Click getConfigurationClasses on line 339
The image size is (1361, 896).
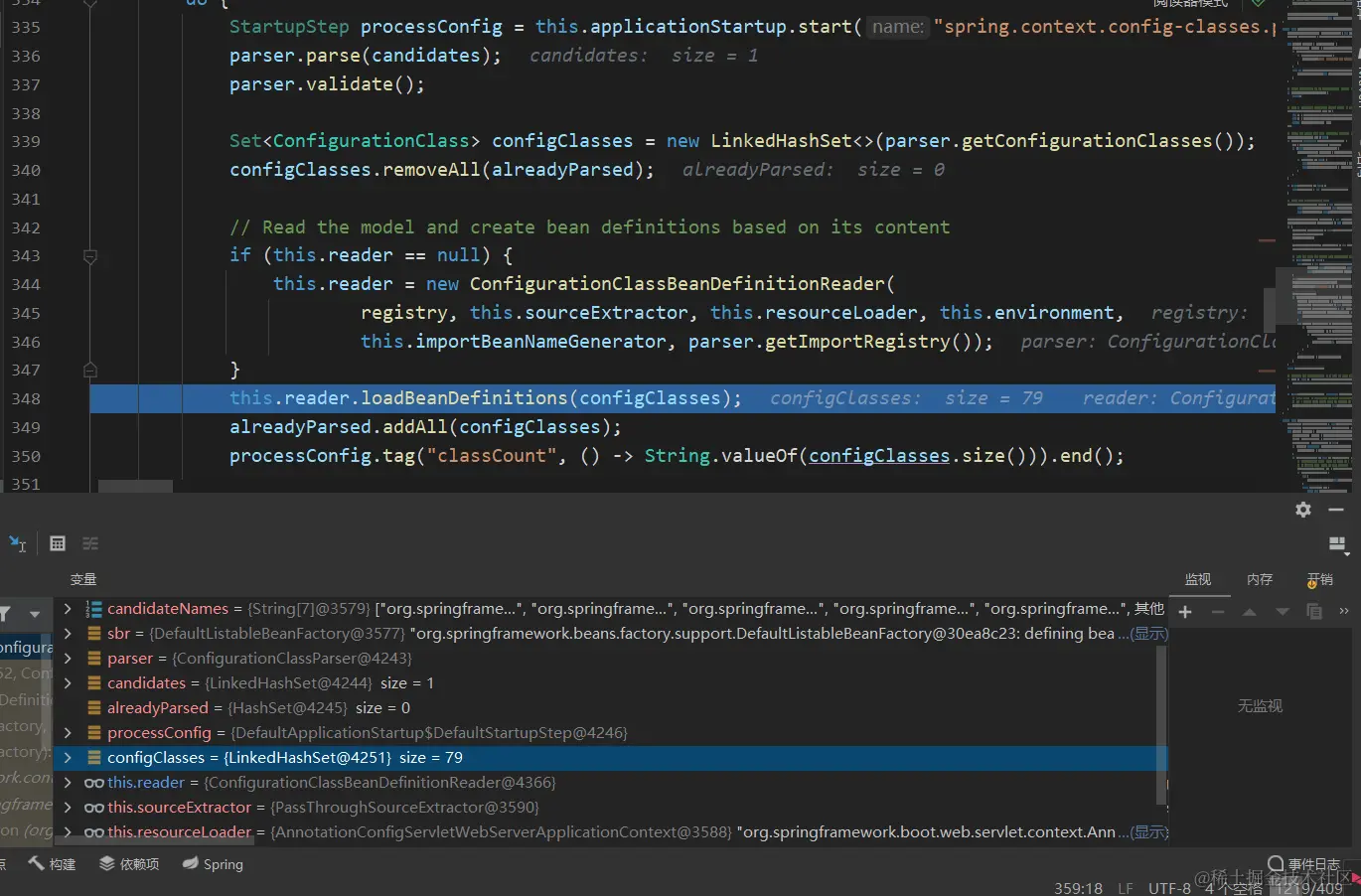(x=1087, y=141)
